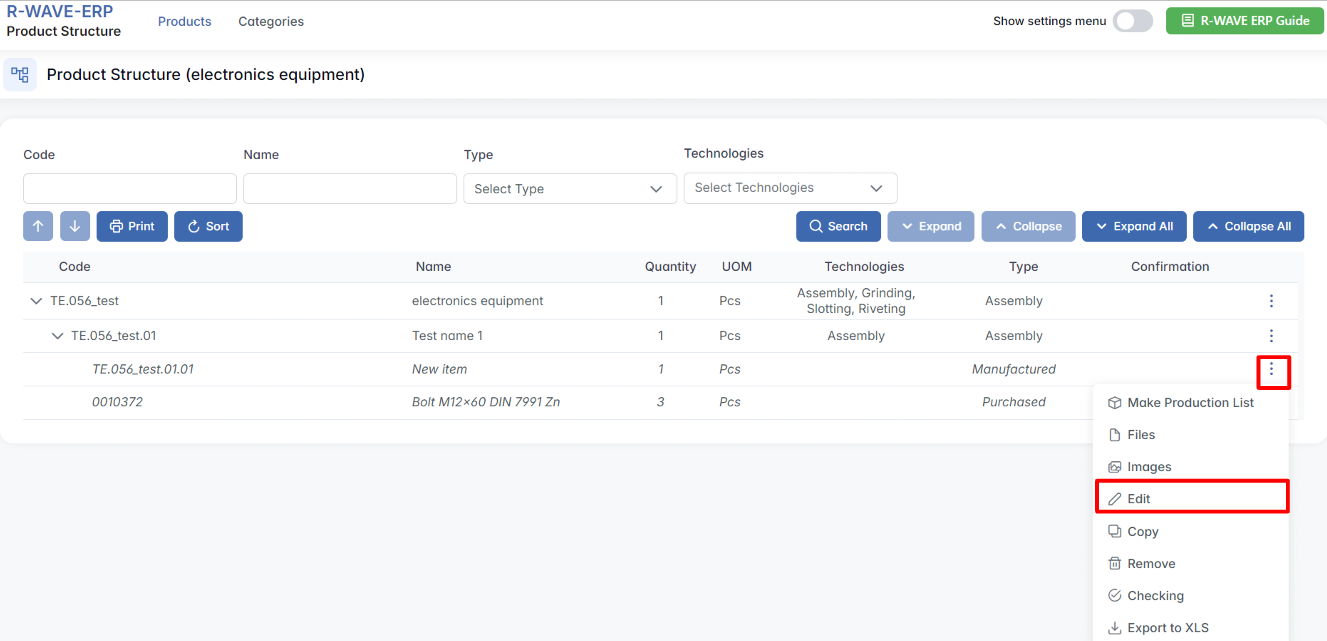Viewport: 1327px width, 641px height.
Task: Click the down arrow move button
Action: [75, 226]
